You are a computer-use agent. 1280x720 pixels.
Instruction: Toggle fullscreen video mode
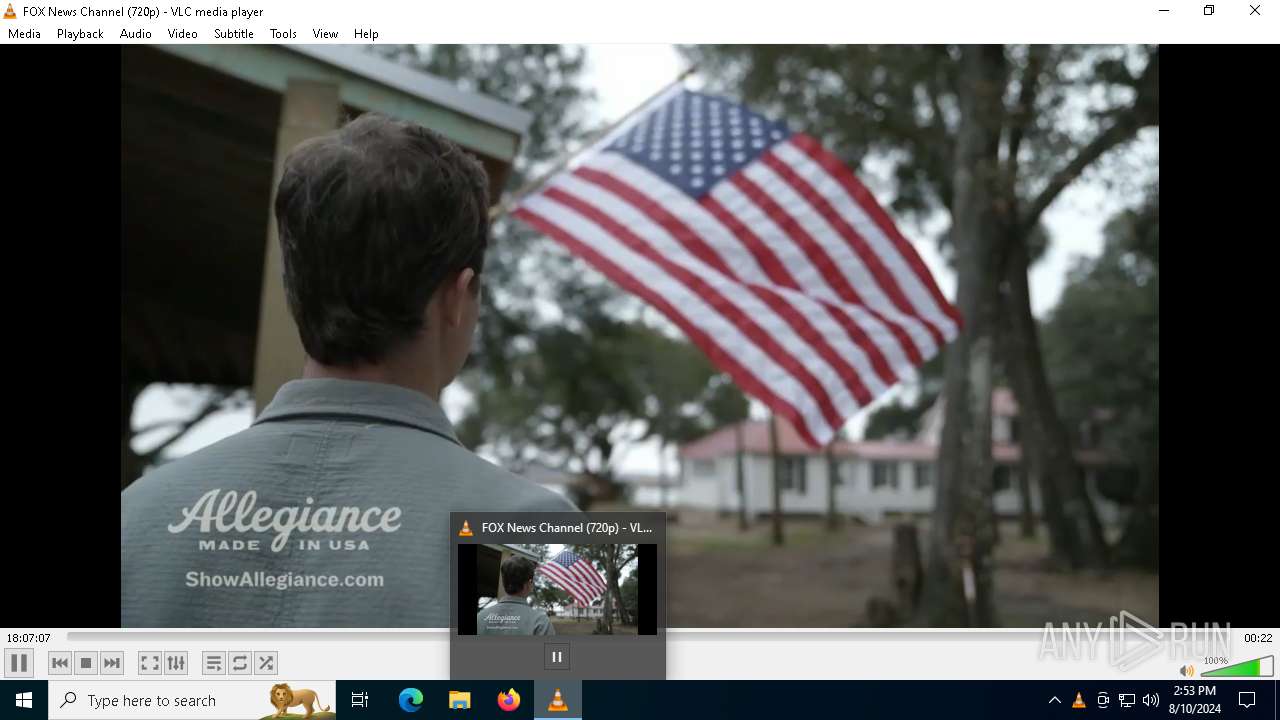coord(150,663)
